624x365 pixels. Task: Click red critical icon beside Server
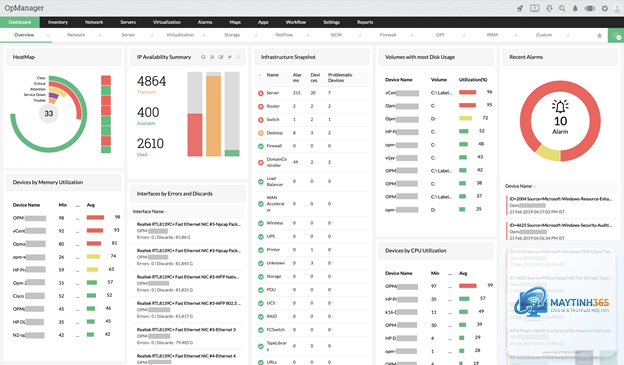261,93
